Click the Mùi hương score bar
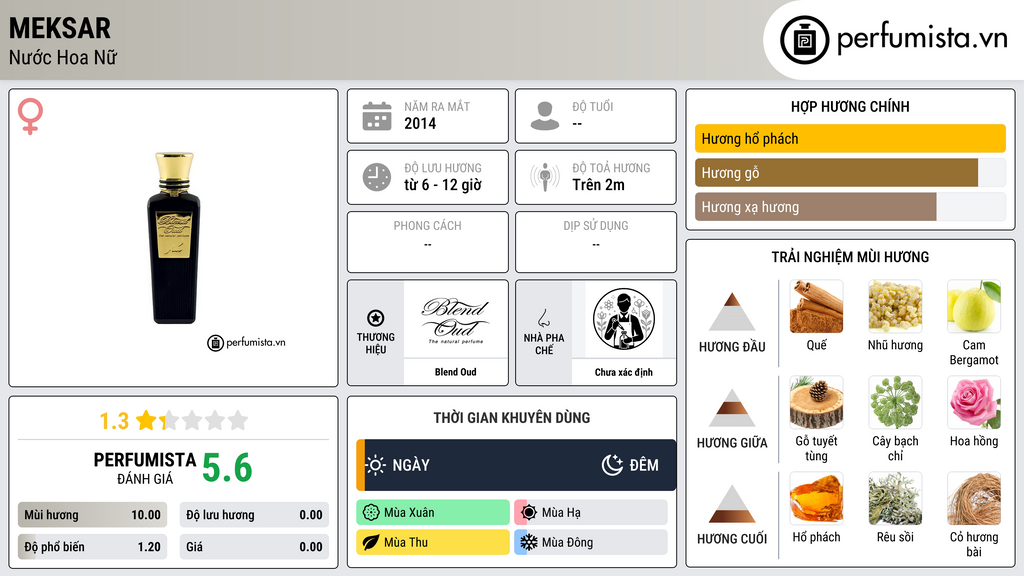This screenshot has width=1024, height=576. pos(92,515)
